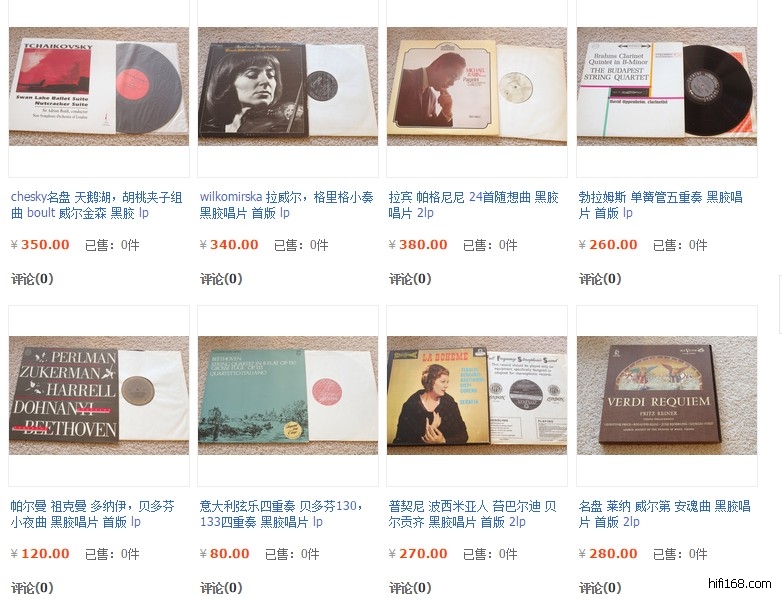The image size is (782, 598).
Task: Click the 帕尔曼 祖克曼 多纳伊 title link
Action: pos(92,514)
